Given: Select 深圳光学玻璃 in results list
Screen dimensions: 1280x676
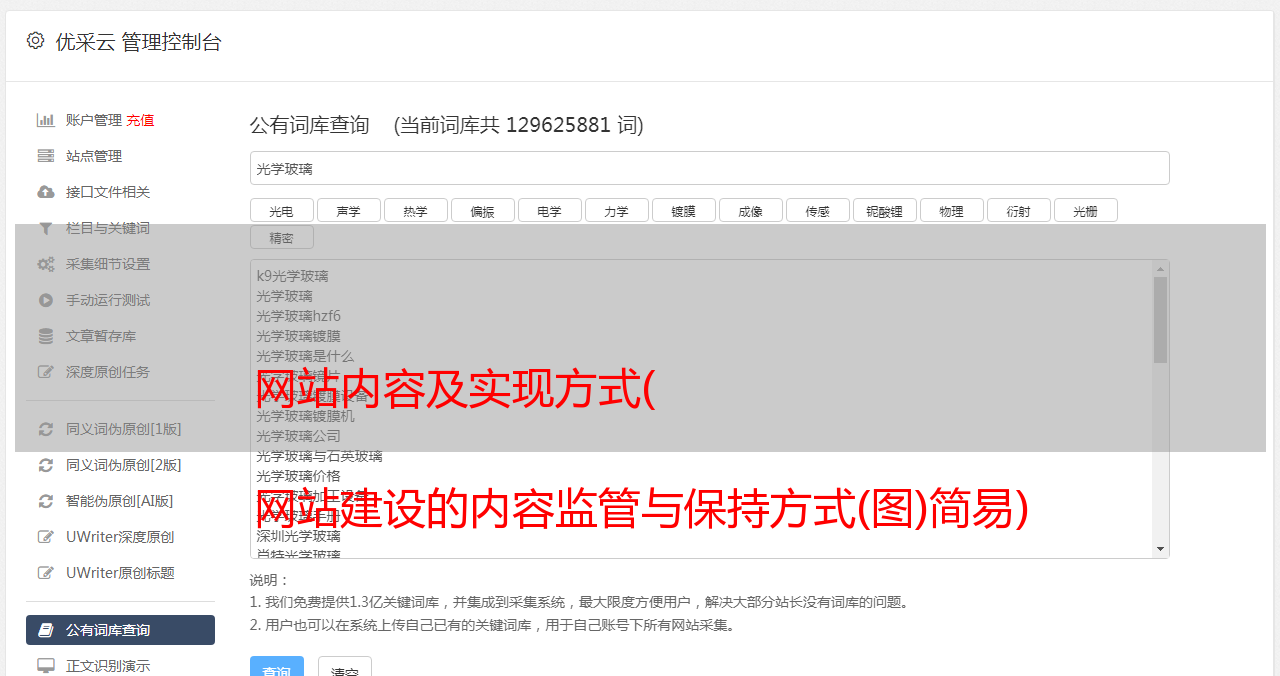Looking at the screenshot, I should click(298, 536).
